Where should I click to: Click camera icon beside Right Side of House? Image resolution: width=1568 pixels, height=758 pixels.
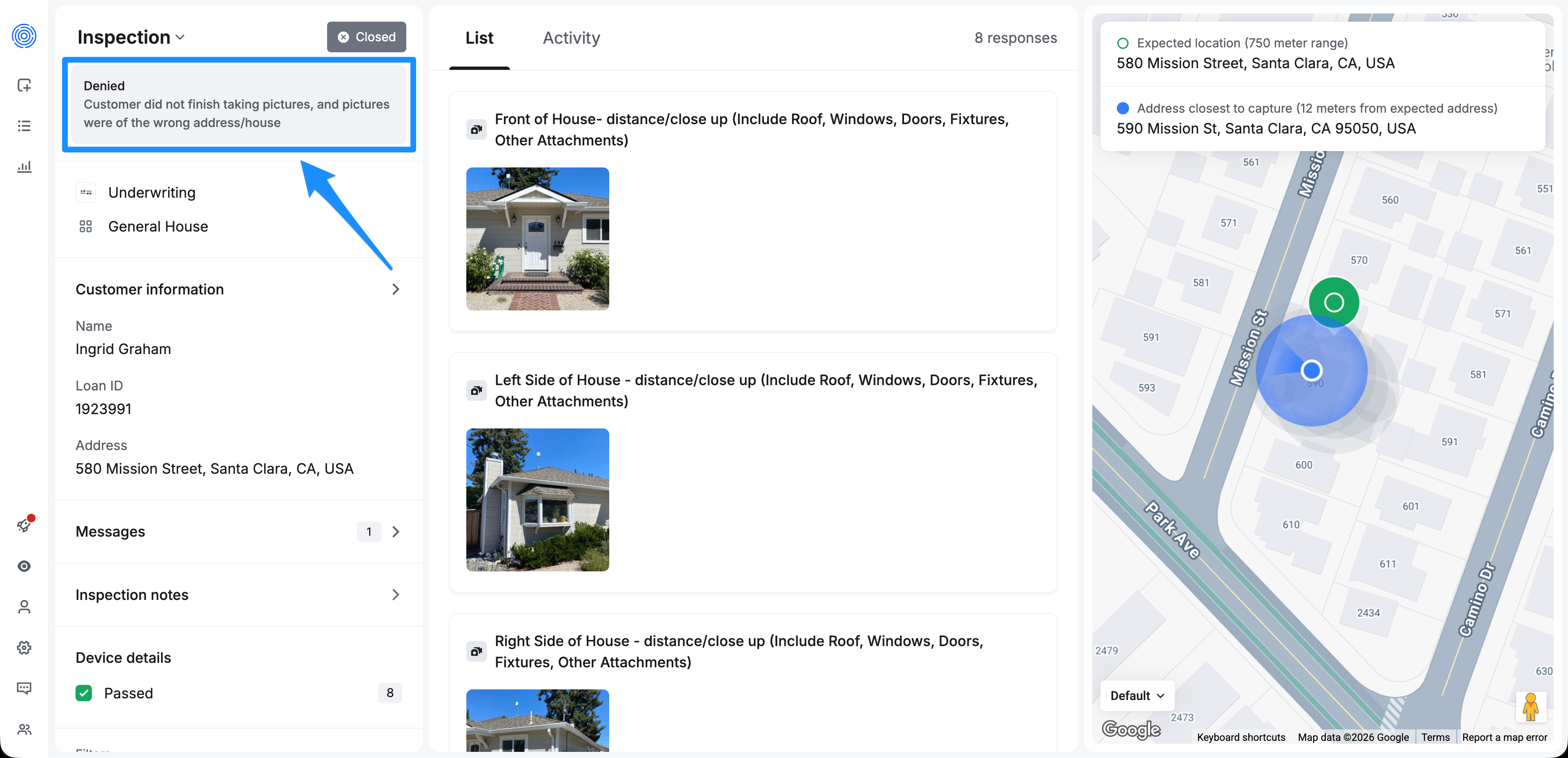click(476, 651)
